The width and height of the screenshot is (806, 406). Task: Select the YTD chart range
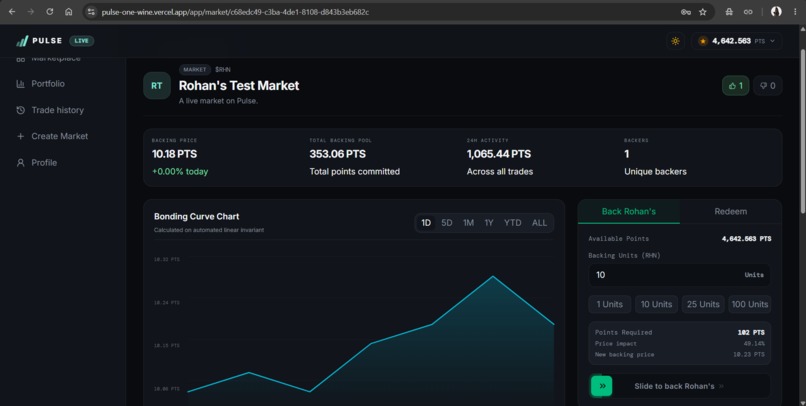click(x=512, y=223)
